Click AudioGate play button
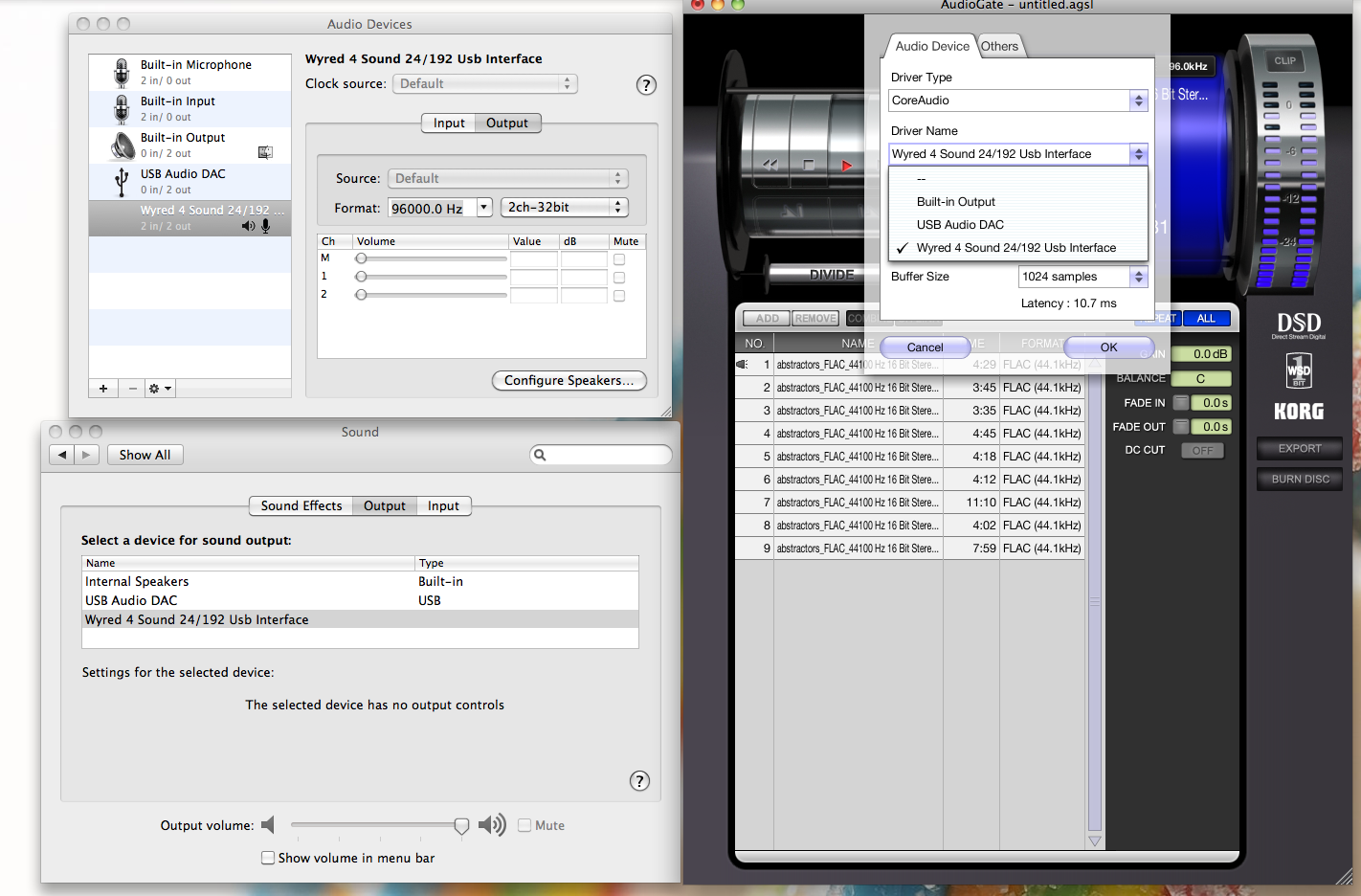This screenshot has height=896, width=1361. [x=846, y=166]
